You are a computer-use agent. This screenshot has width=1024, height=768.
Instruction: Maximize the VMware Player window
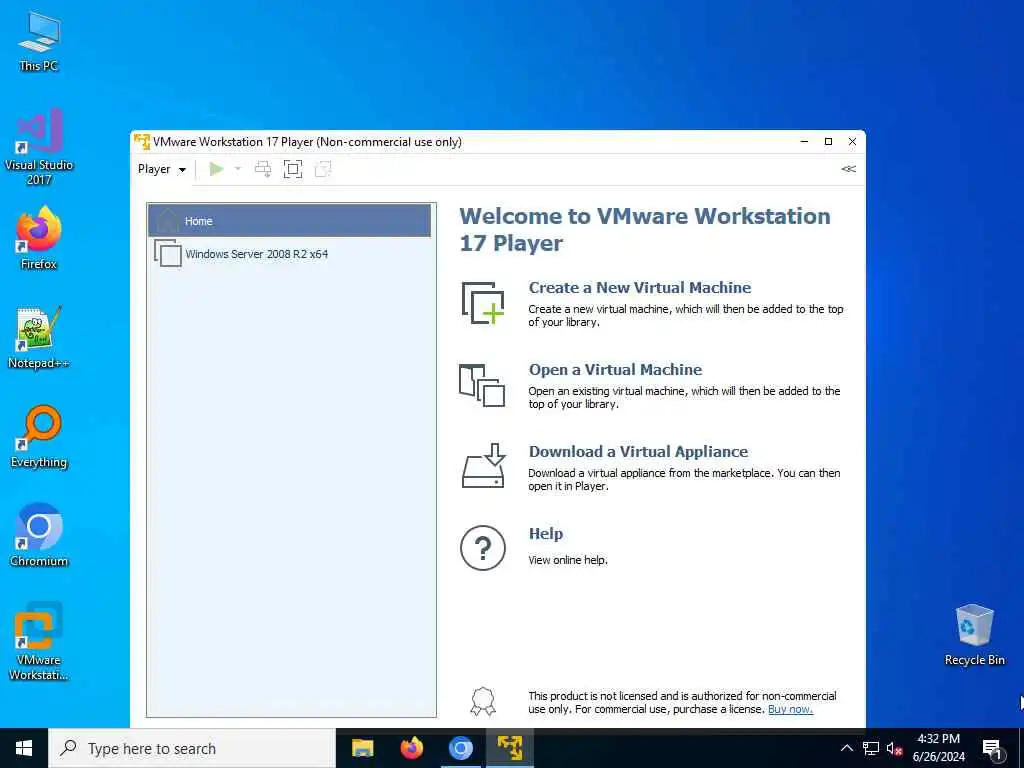[828, 142]
